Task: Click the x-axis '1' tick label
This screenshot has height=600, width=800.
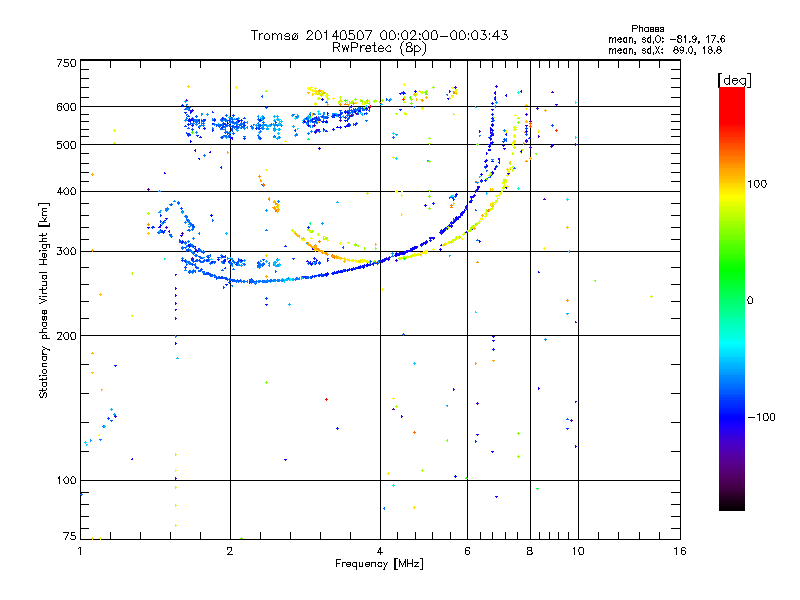Action: click(x=80, y=551)
